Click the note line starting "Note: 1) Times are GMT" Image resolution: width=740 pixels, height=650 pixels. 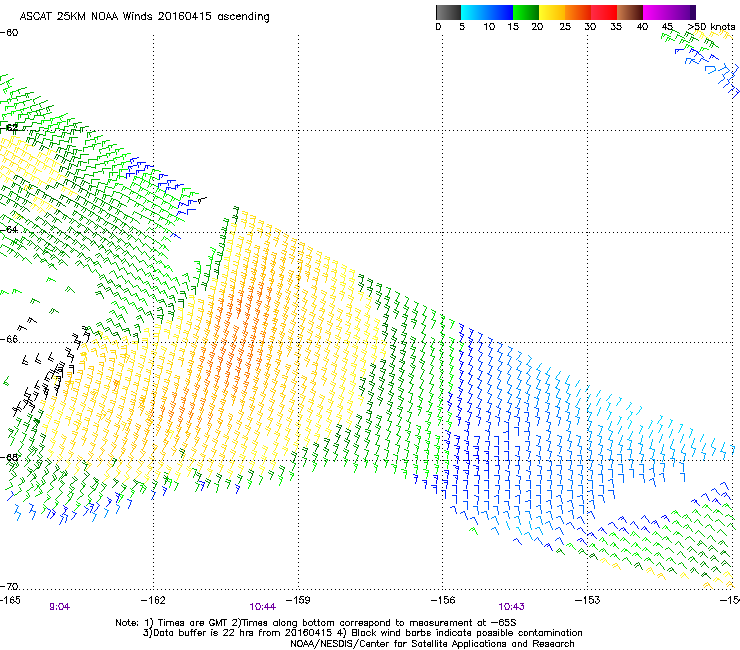tap(316, 623)
